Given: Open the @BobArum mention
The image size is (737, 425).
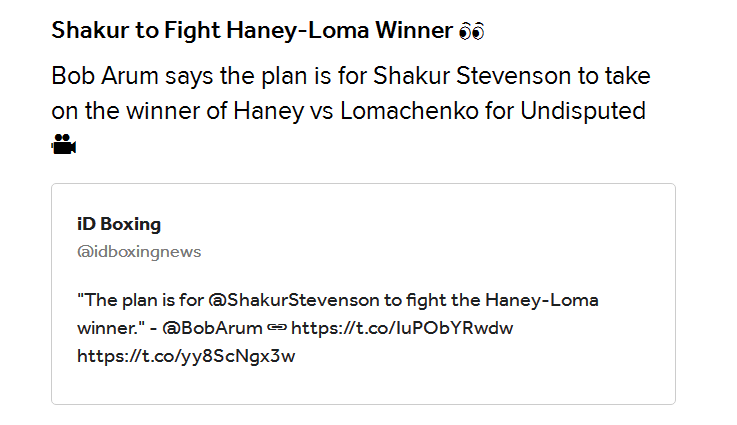Looking at the screenshot, I should click(x=212, y=328).
